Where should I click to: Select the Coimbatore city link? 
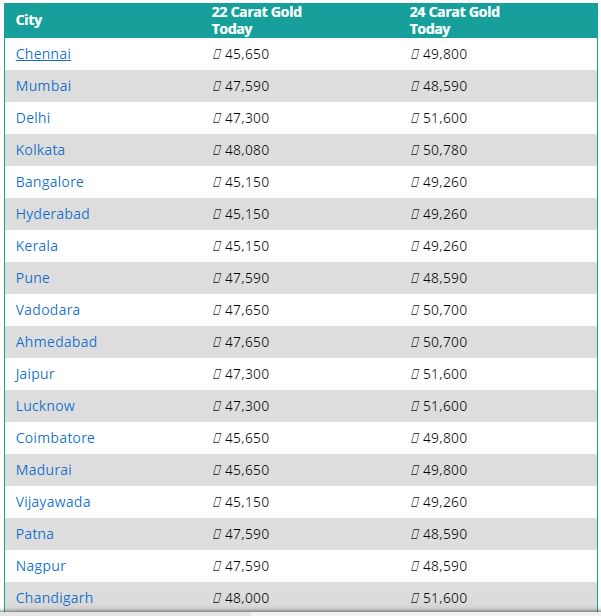pyautogui.click(x=55, y=438)
